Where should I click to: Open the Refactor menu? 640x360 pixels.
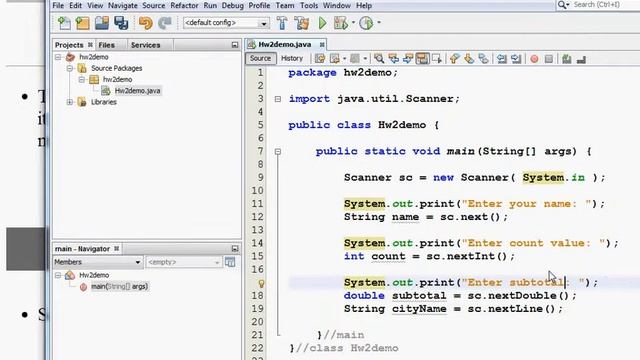(x=184, y=6)
